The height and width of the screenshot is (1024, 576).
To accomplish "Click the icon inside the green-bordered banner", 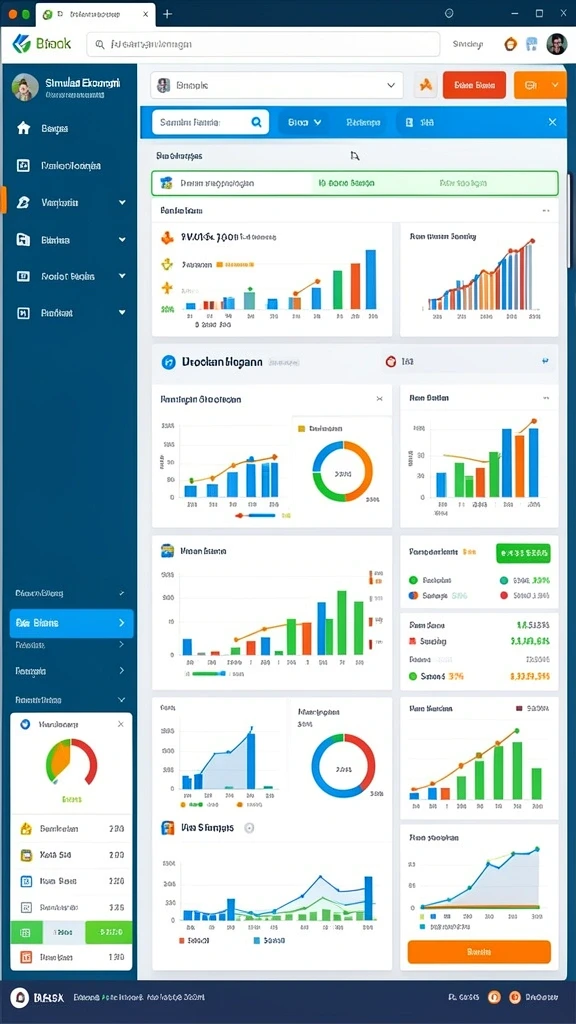I will point(166,184).
